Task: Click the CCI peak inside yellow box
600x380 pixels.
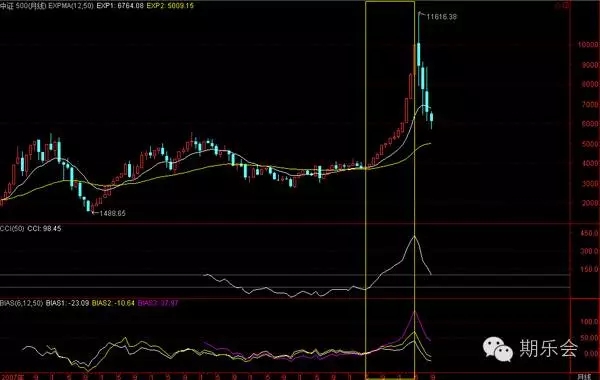Action: click(414, 236)
